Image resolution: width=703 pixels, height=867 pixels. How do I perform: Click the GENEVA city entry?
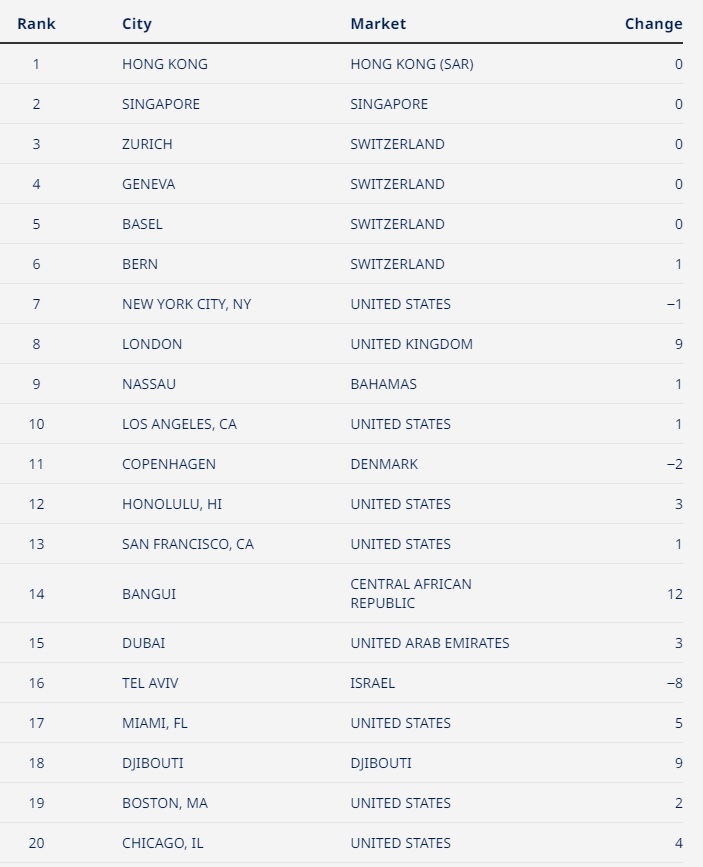click(148, 184)
